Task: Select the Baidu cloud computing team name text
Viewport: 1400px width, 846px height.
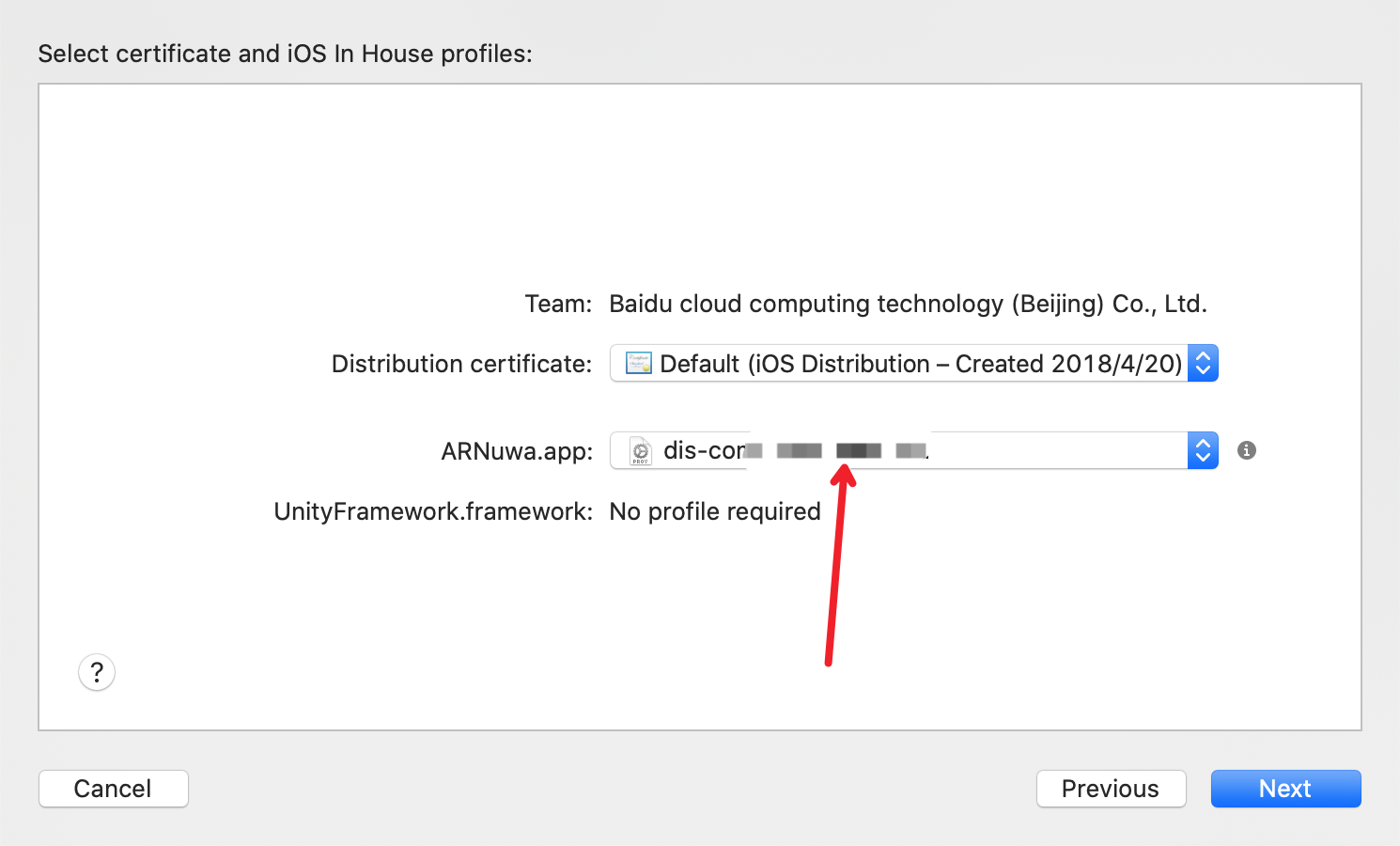Action: pos(908,304)
